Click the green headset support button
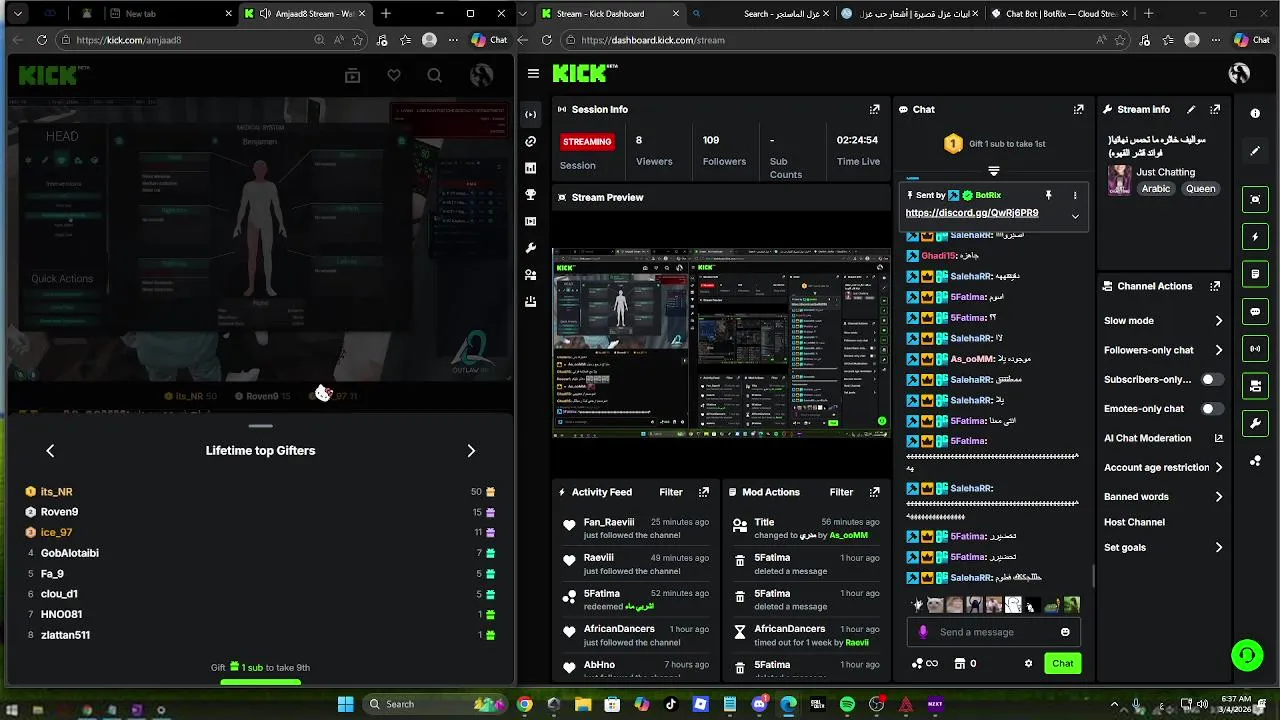Image resolution: width=1280 pixels, height=720 pixels. 1247,656
